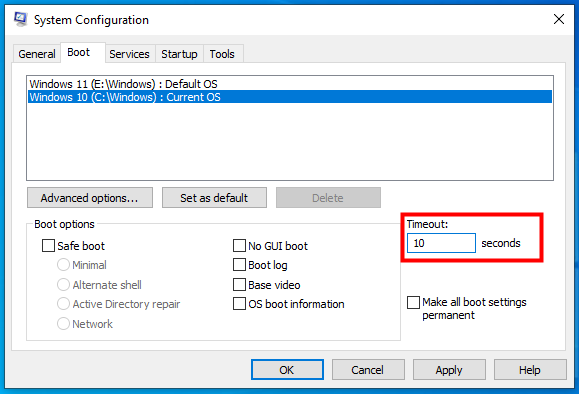Click Set as default button
The image size is (579, 394).
pos(214,198)
